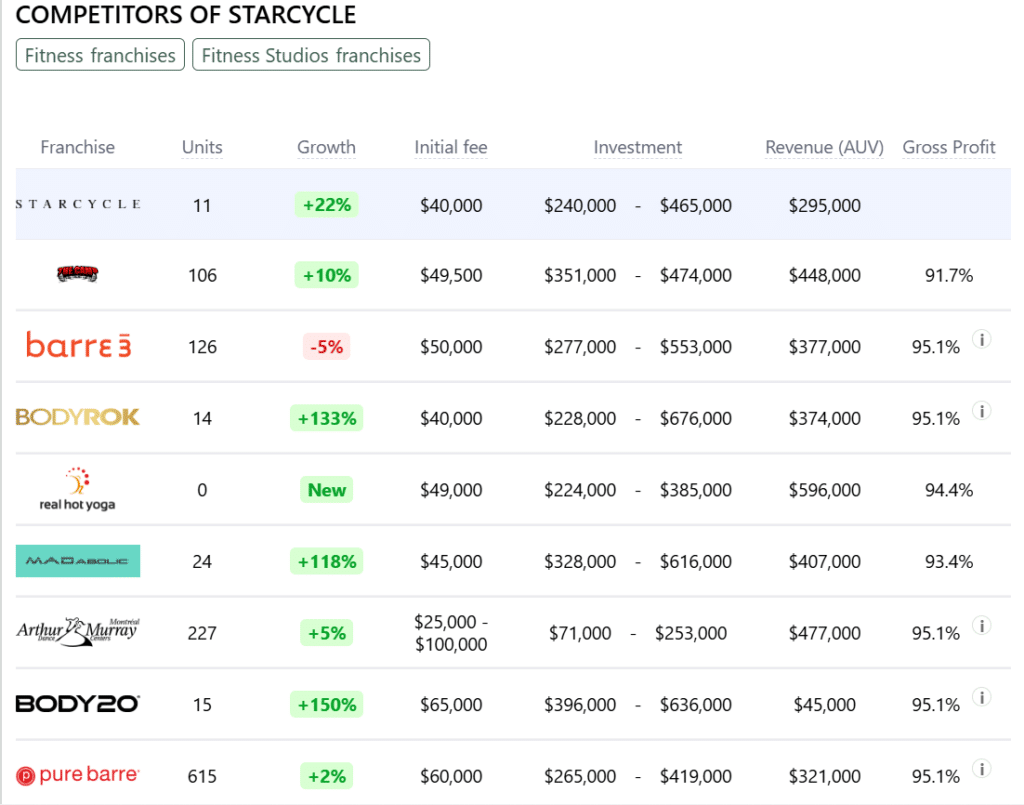Click the Units column header

(x=202, y=147)
